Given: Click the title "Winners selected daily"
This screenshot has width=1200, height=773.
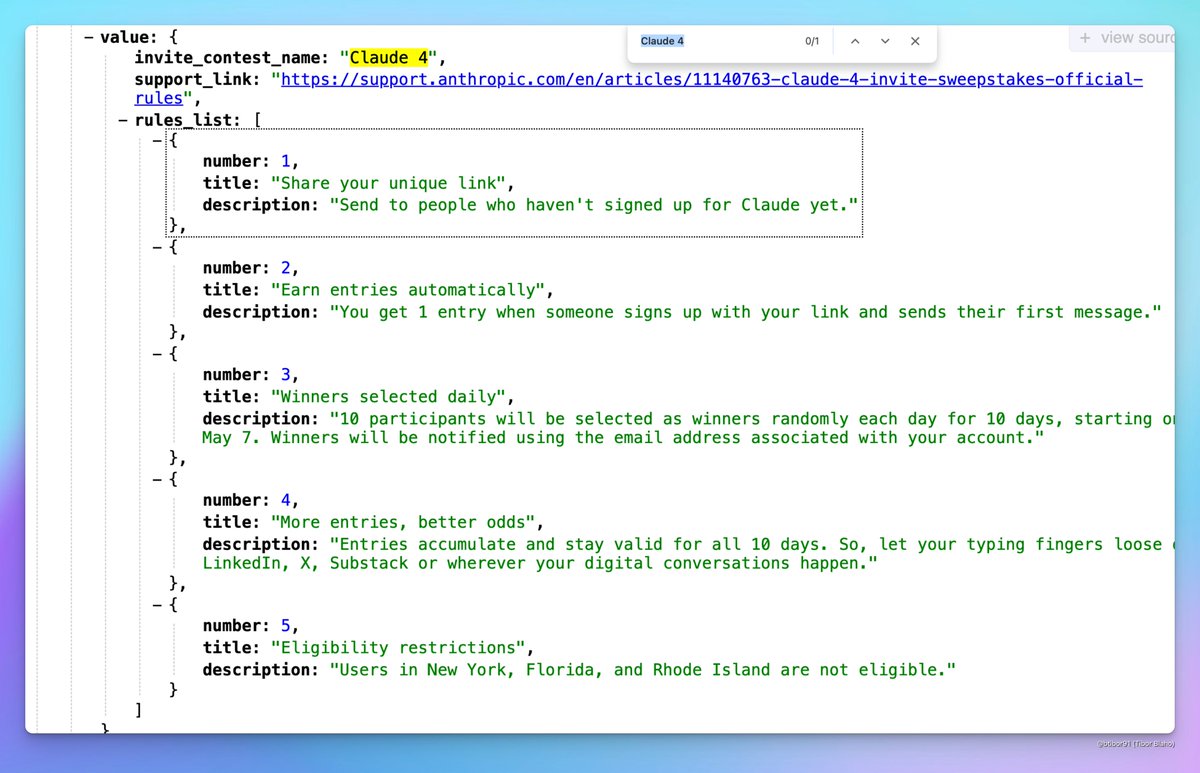Looking at the screenshot, I should click(392, 397).
